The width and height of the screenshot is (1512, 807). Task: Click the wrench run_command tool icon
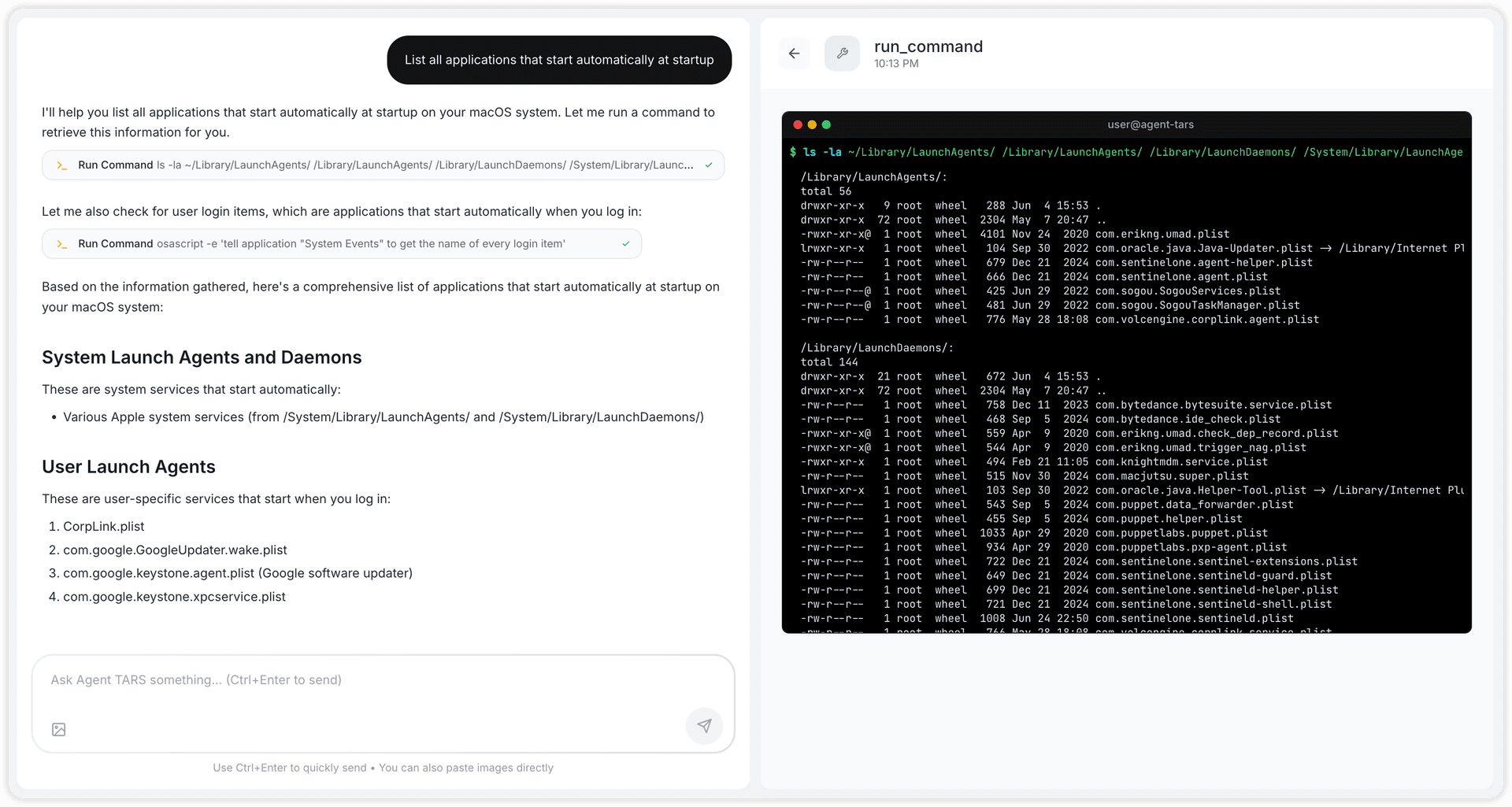point(842,53)
